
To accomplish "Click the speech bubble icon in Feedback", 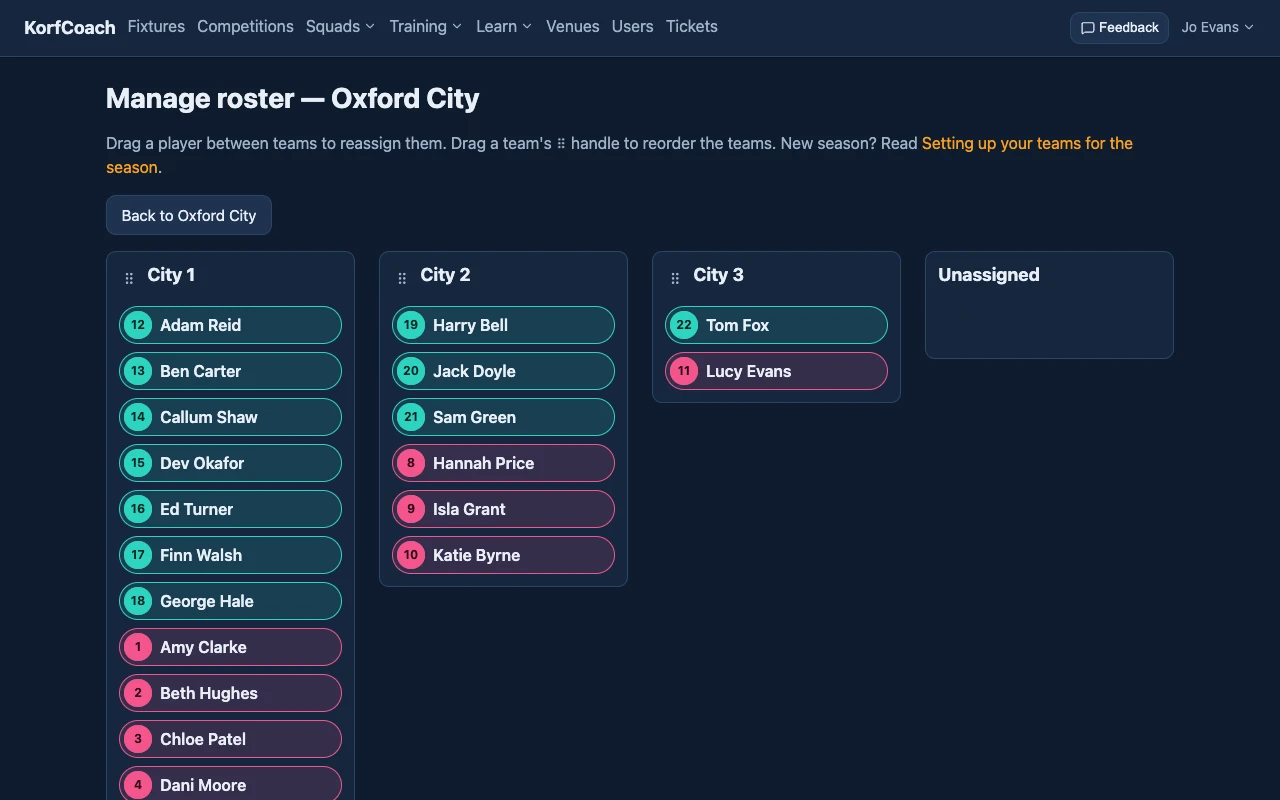I will 1088,28.
